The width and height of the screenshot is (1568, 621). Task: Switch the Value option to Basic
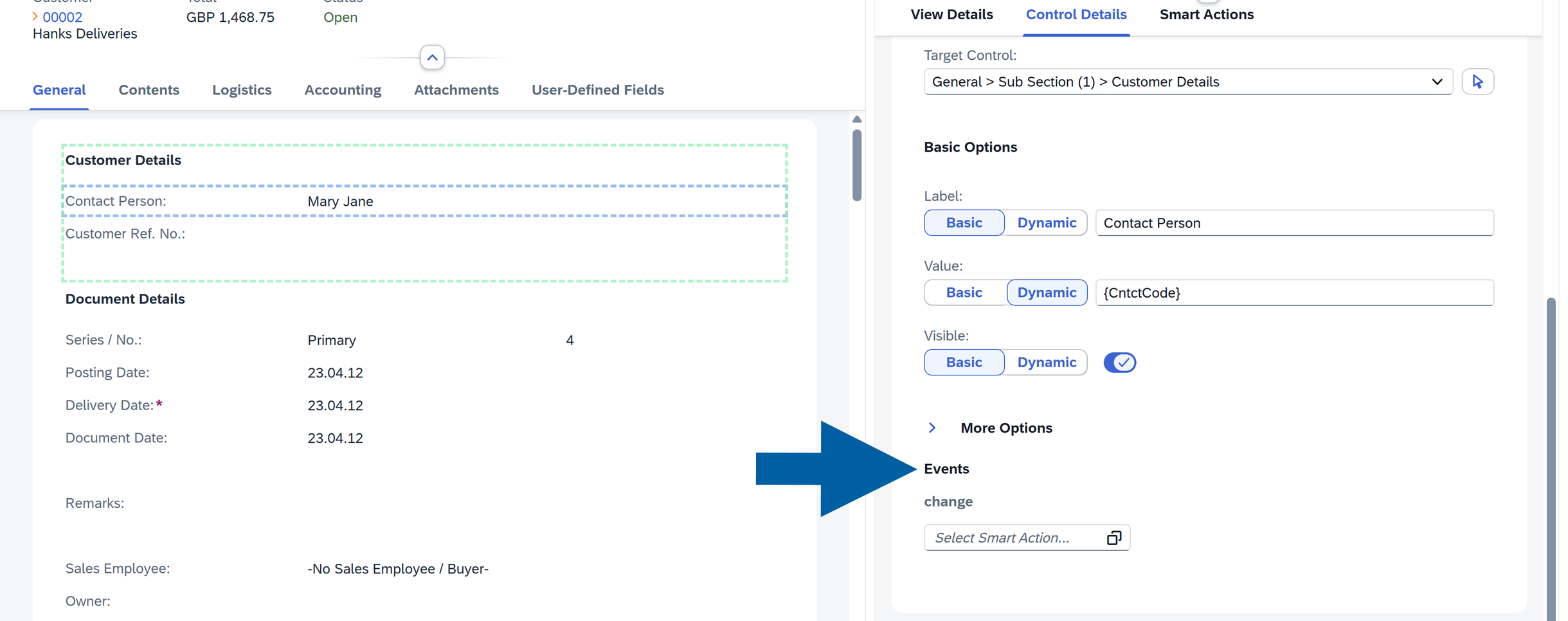click(x=964, y=292)
